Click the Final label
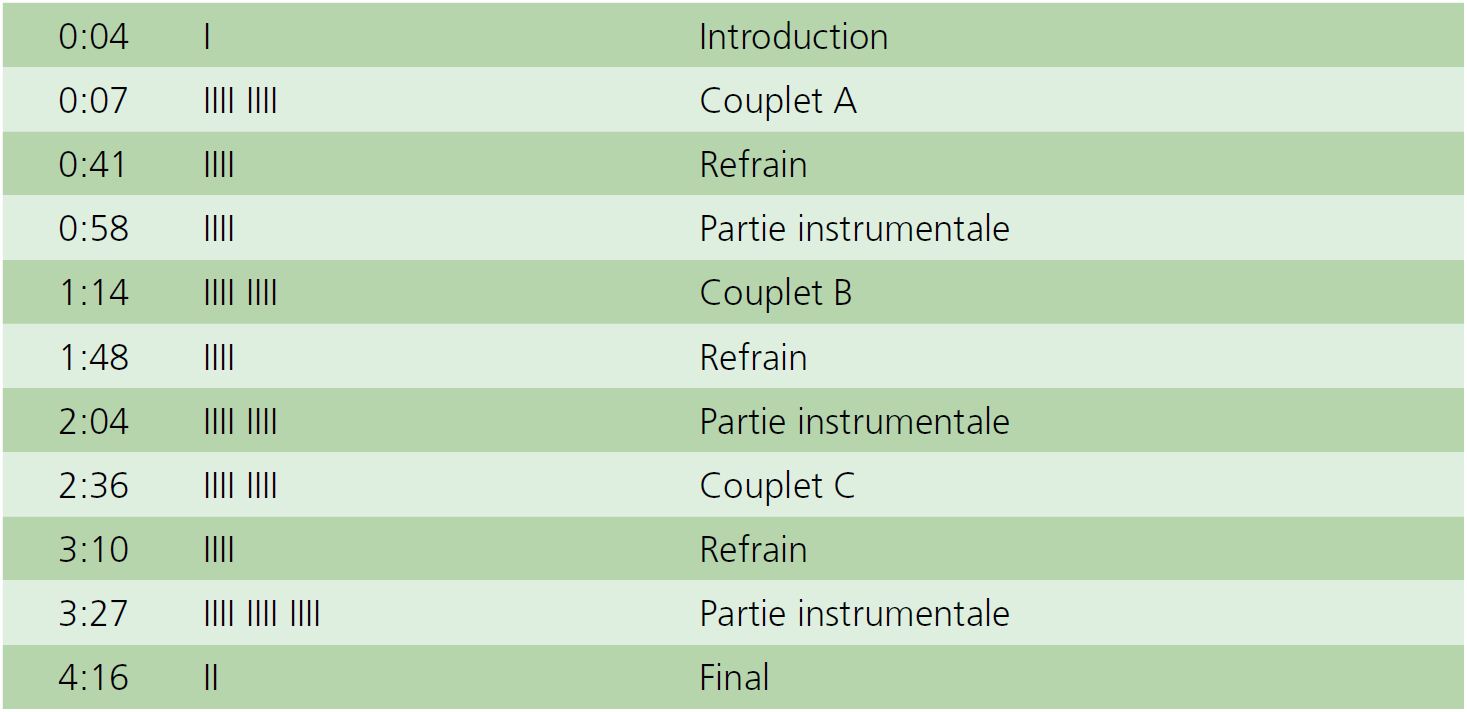This screenshot has height=712, width=1467. click(734, 677)
